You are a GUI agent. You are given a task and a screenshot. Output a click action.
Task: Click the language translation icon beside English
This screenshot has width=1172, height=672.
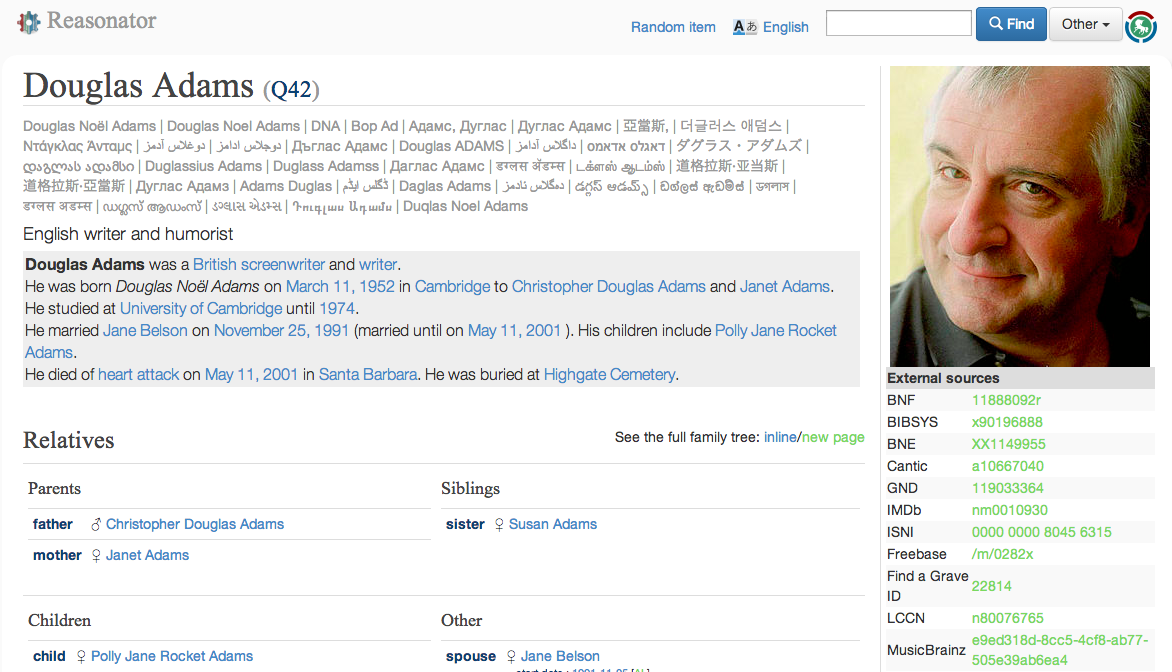[x=744, y=27]
